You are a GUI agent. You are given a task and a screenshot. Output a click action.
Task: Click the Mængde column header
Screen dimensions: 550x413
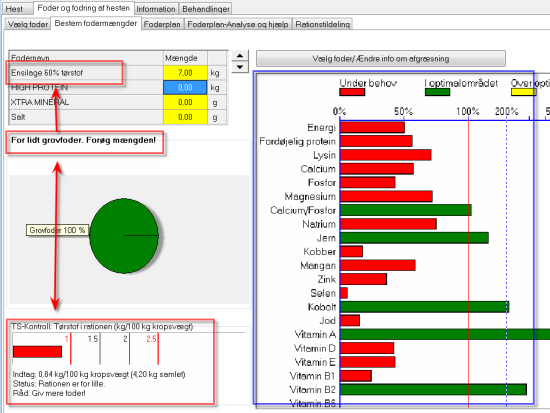185,58
